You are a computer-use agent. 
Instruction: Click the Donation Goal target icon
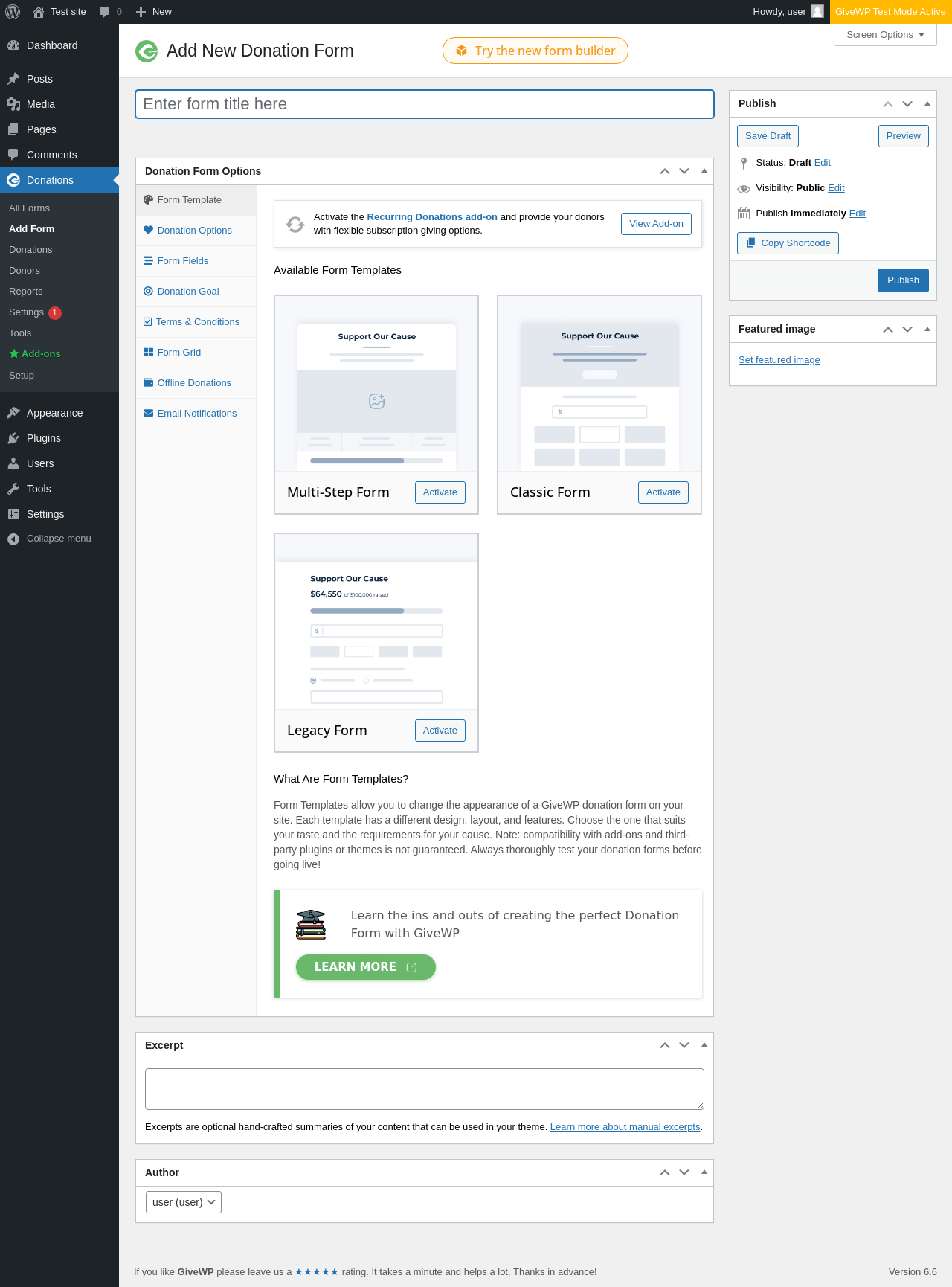(x=148, y=292)
